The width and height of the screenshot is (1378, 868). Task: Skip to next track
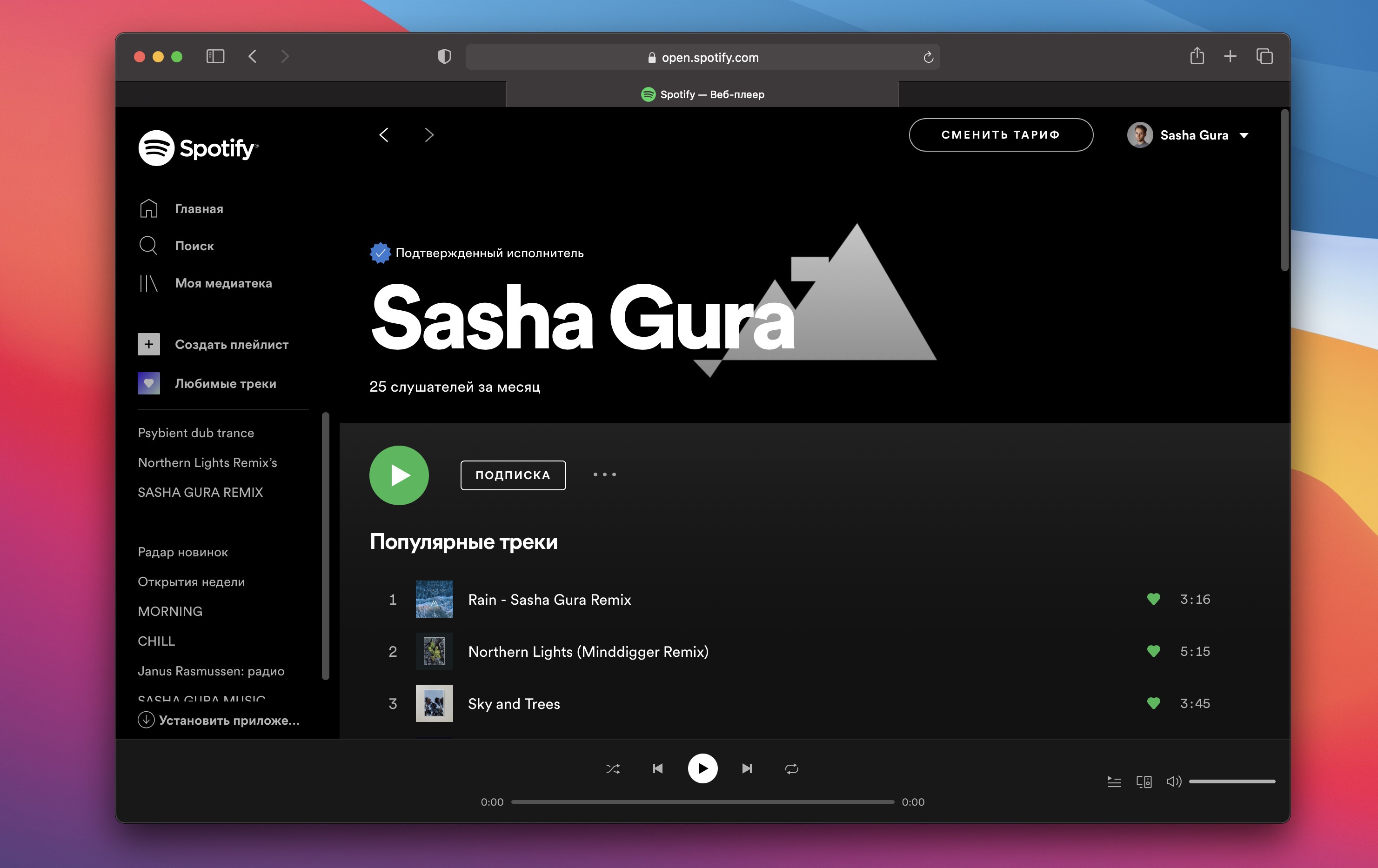[747, 769]
